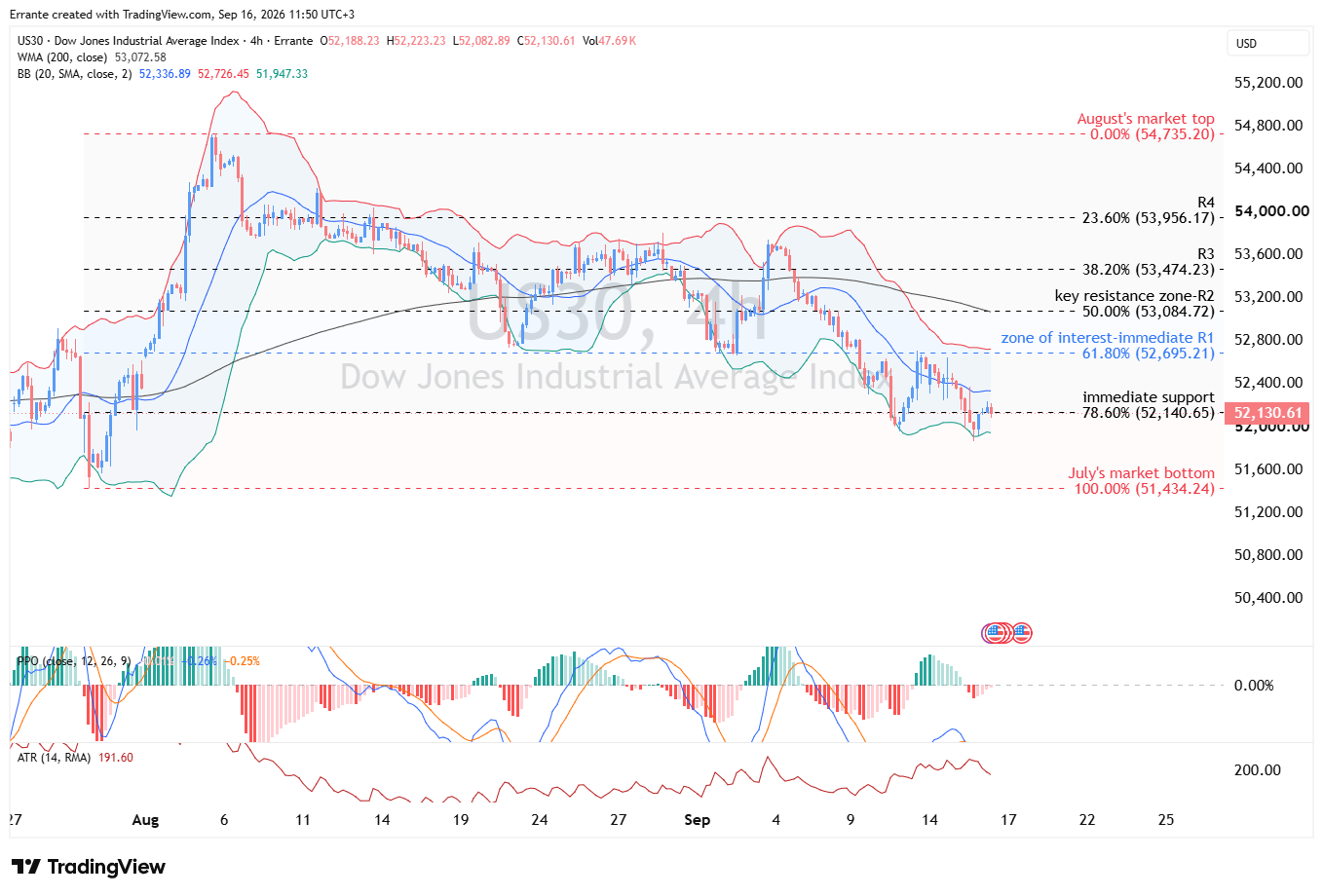The image size is (1323, 896).
Task: Click the August's market top label
Action: 1146,119
